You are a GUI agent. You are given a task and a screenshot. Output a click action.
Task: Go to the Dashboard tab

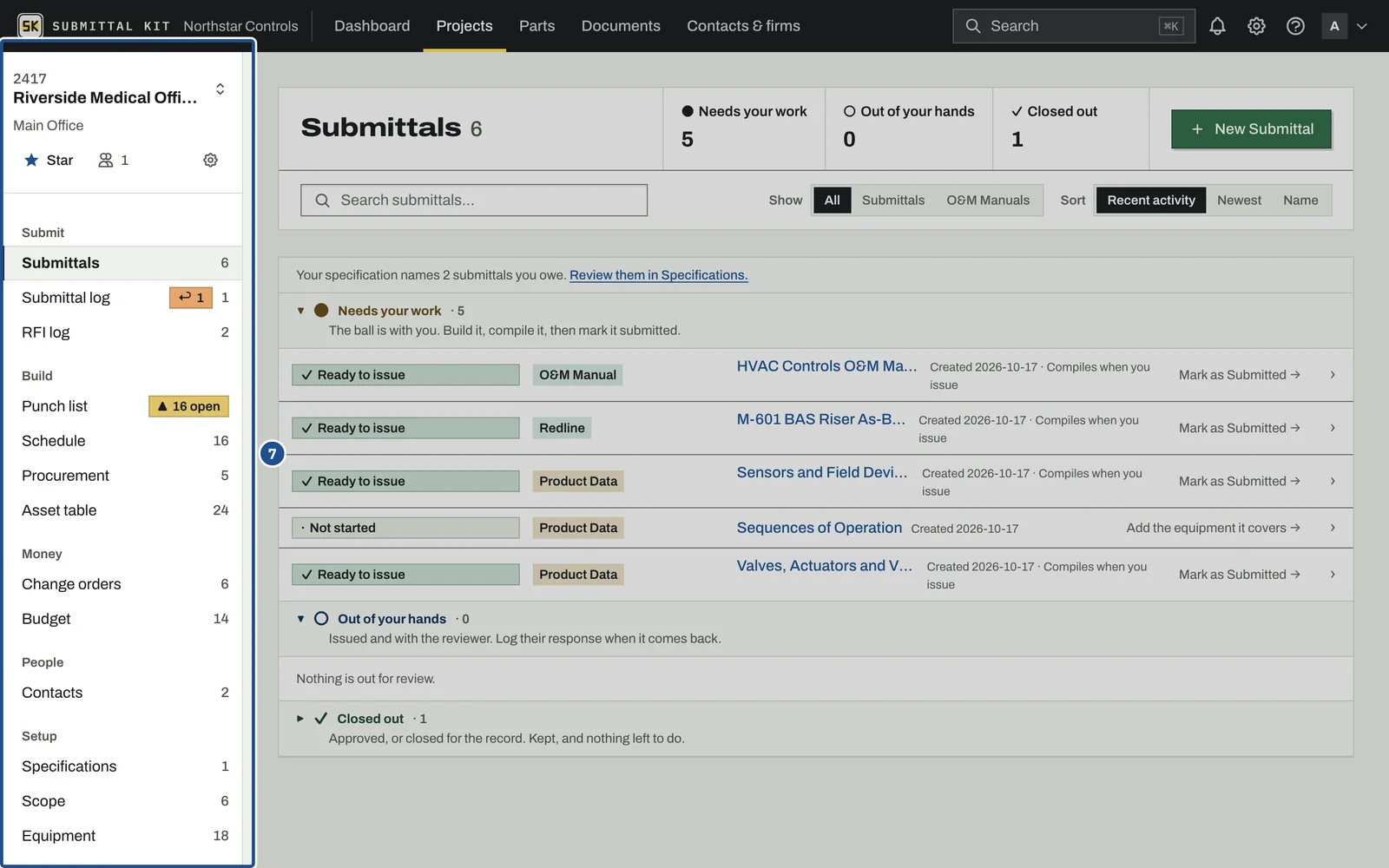point(372,26)
